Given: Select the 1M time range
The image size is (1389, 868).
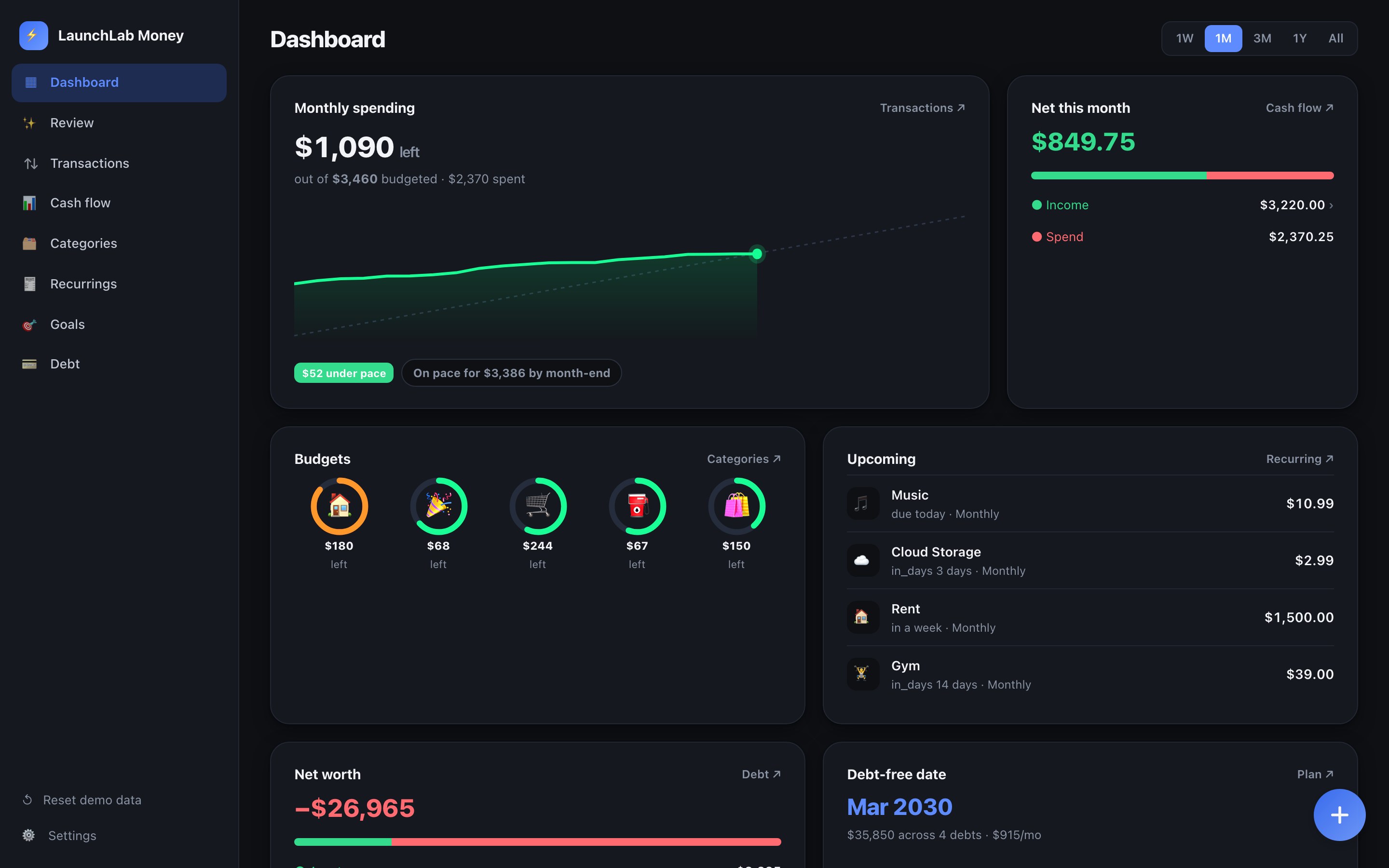Looking at the screenshot, I should (1223, 39).
